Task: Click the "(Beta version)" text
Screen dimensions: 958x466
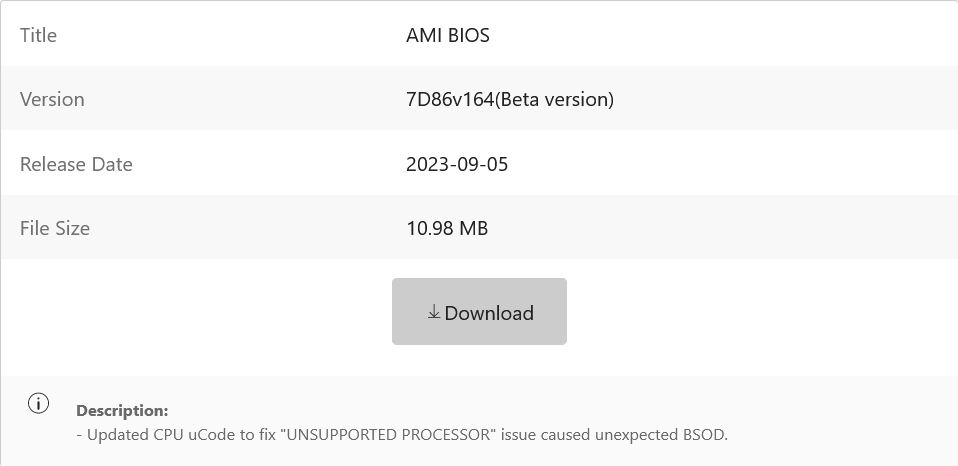Action: click(555, 100)
